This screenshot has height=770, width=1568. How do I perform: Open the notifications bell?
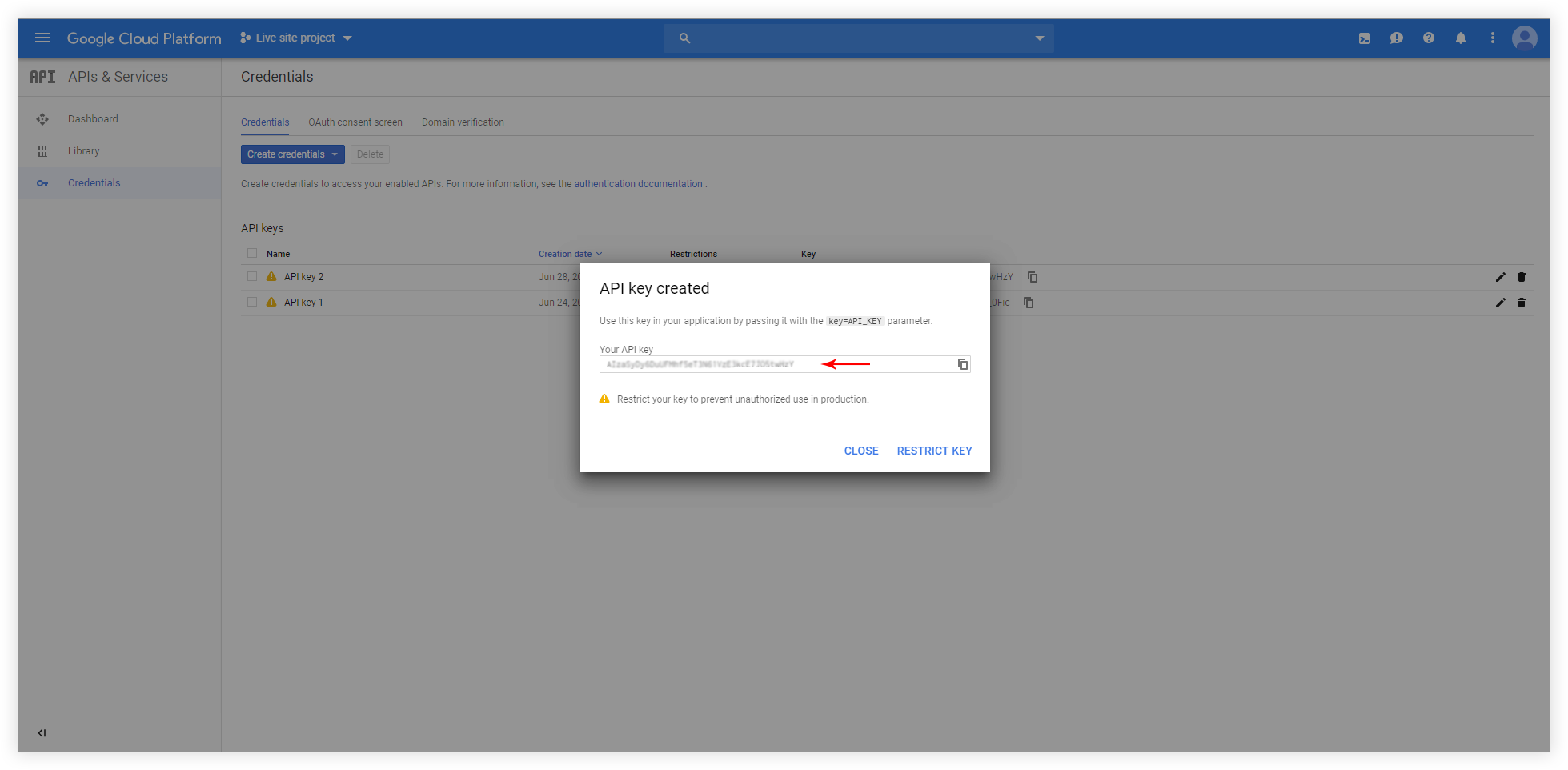[x=1461, y=38]
